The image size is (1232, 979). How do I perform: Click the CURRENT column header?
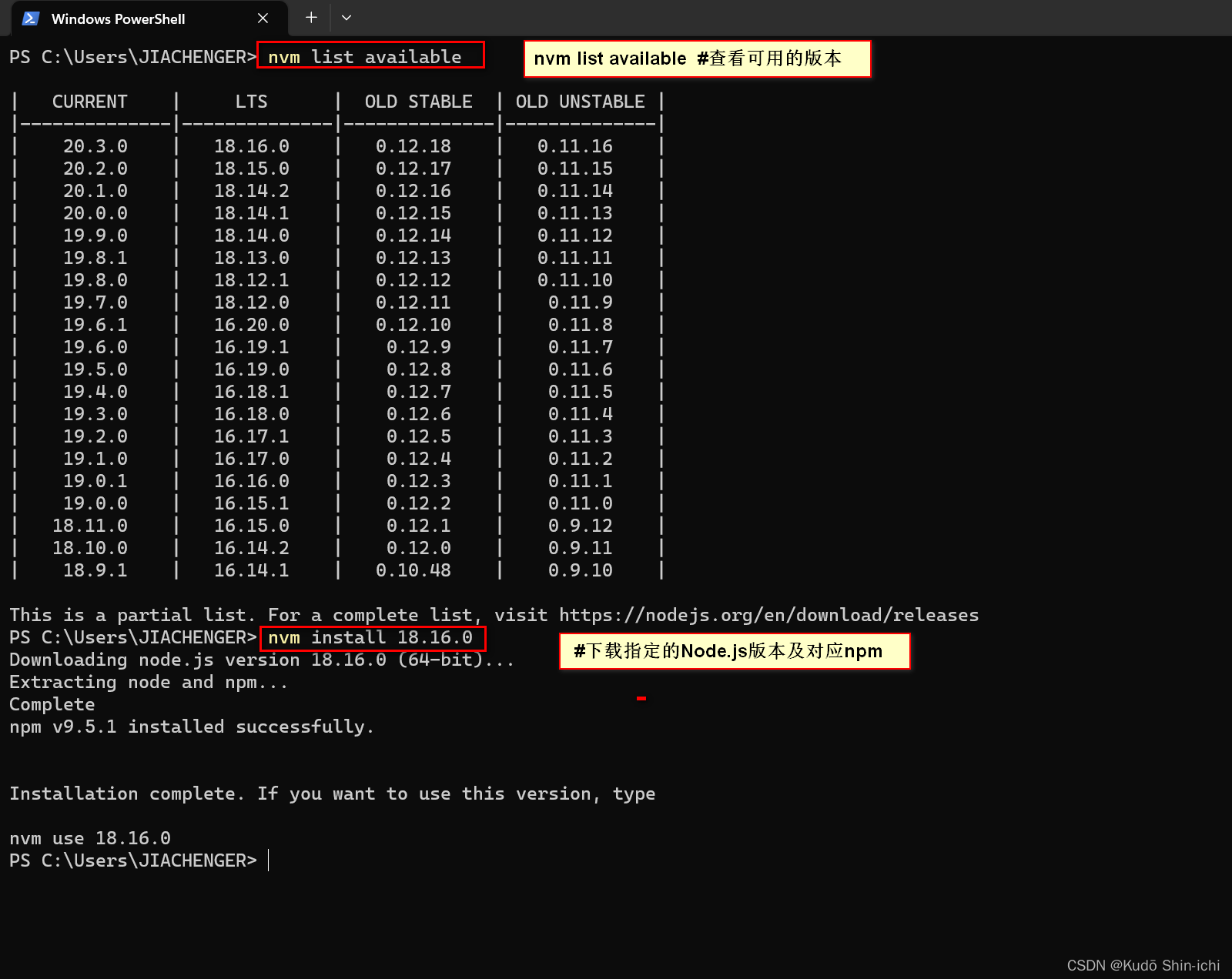tap(90, 102)
